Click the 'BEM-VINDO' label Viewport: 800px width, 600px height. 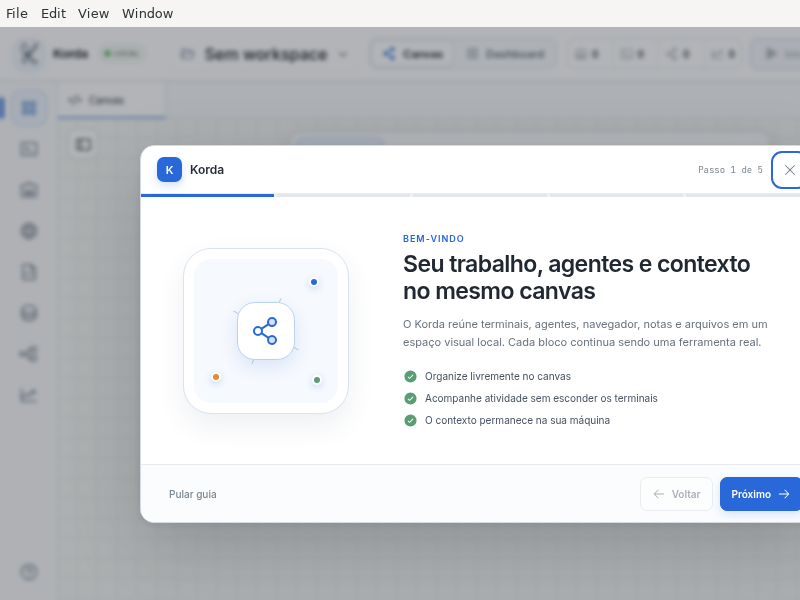point(434,239)
